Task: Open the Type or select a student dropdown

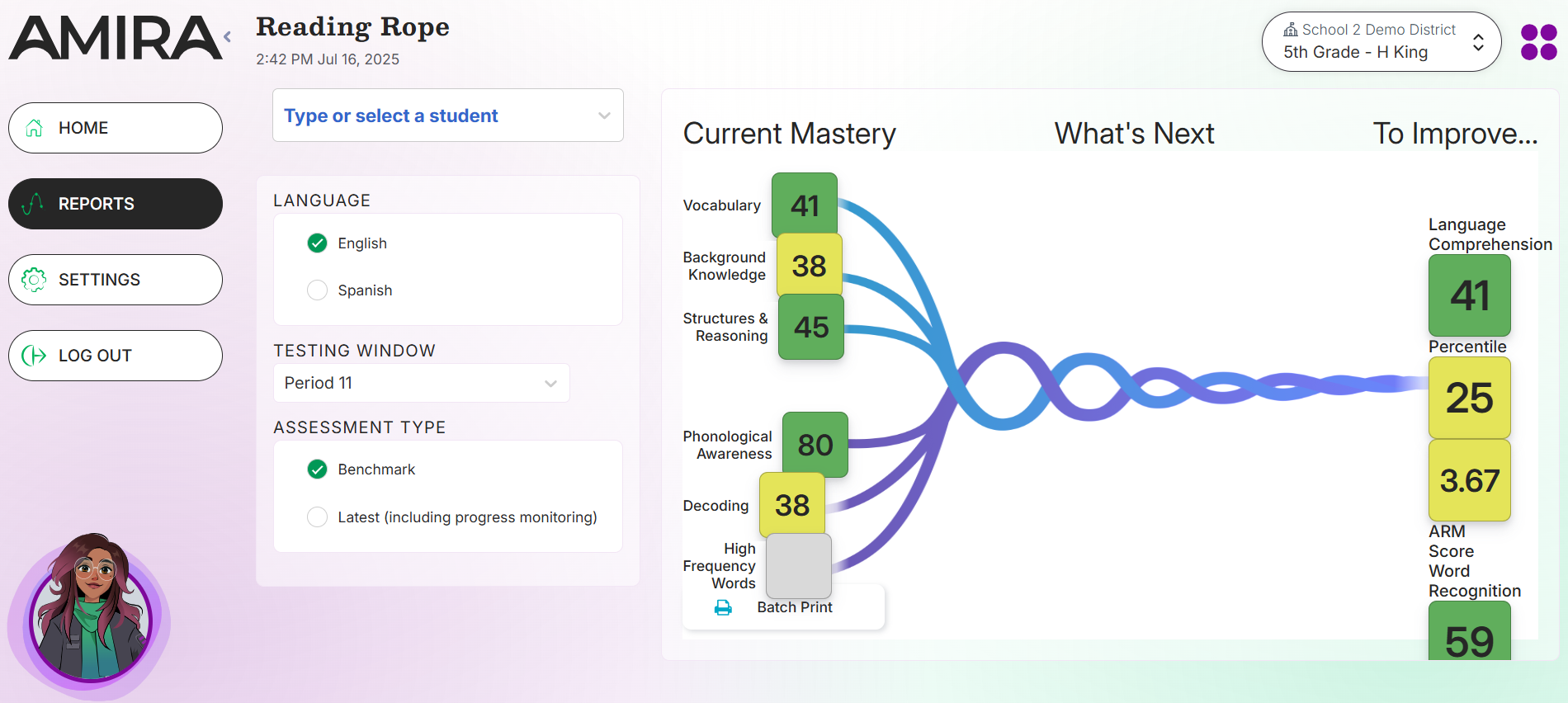Action: pyautogui.click(x=447, y=116)
